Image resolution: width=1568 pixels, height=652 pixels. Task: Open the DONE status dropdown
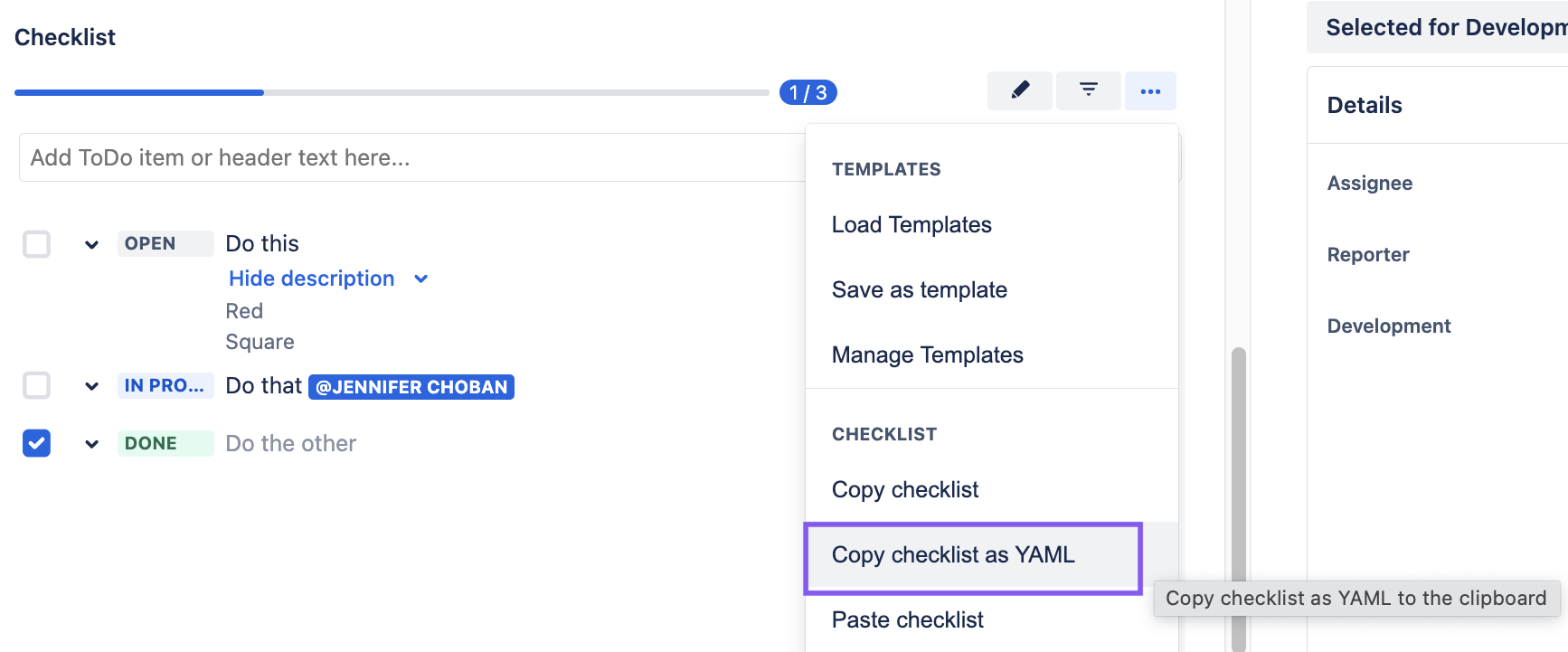[165, 443]
